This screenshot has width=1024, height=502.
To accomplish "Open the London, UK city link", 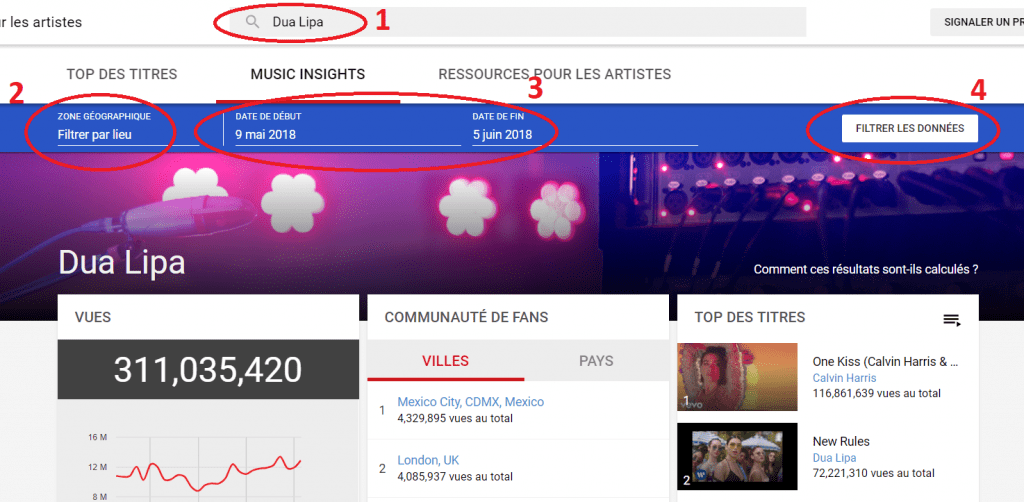I will click(x=428, y=460).
